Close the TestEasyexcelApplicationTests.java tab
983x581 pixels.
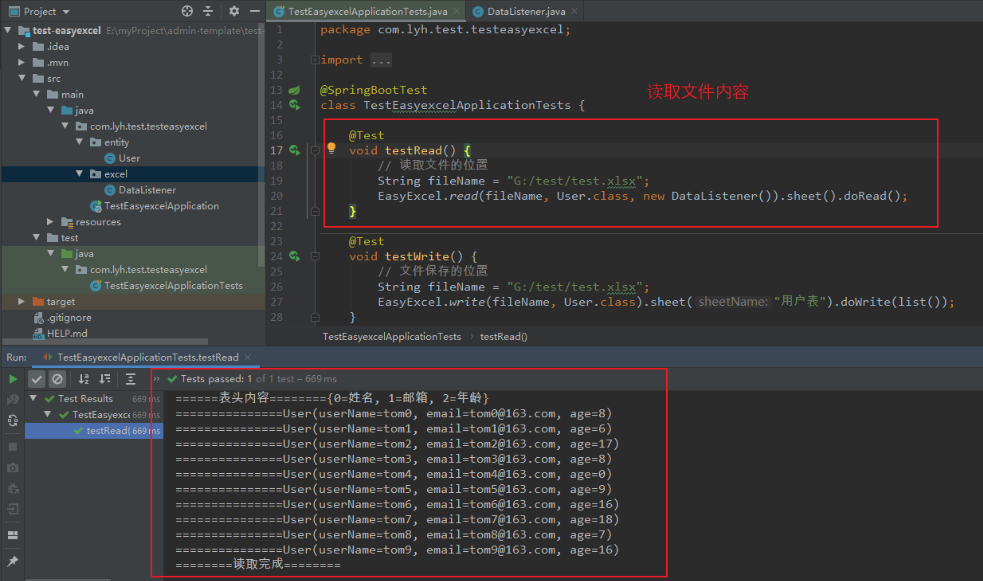pos(456,11)
